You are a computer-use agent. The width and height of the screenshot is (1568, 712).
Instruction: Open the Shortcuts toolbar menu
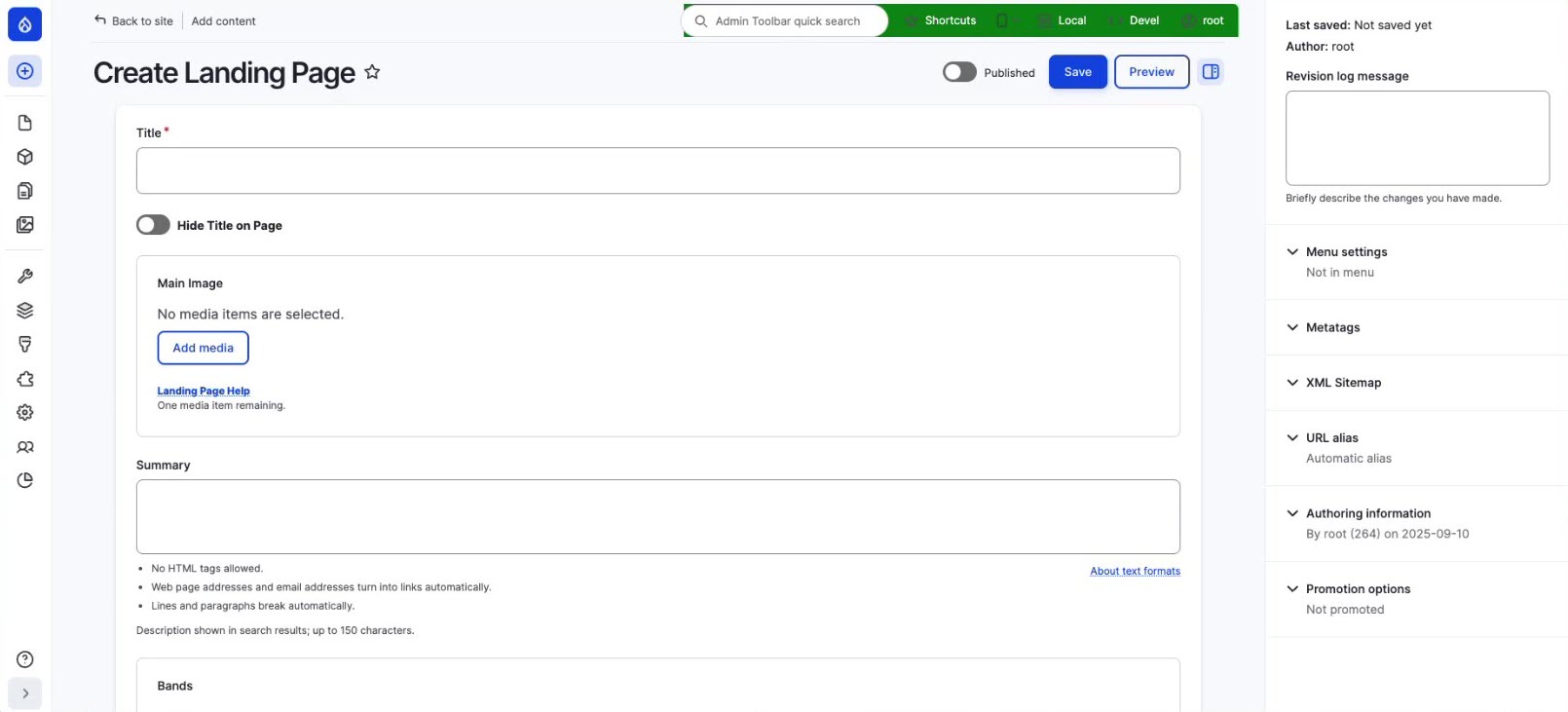click(940, 20)
